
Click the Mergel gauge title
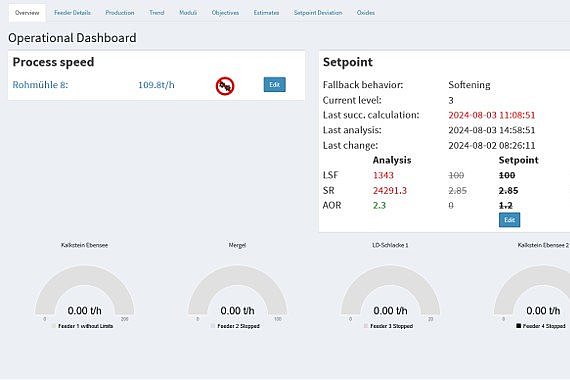237,245
